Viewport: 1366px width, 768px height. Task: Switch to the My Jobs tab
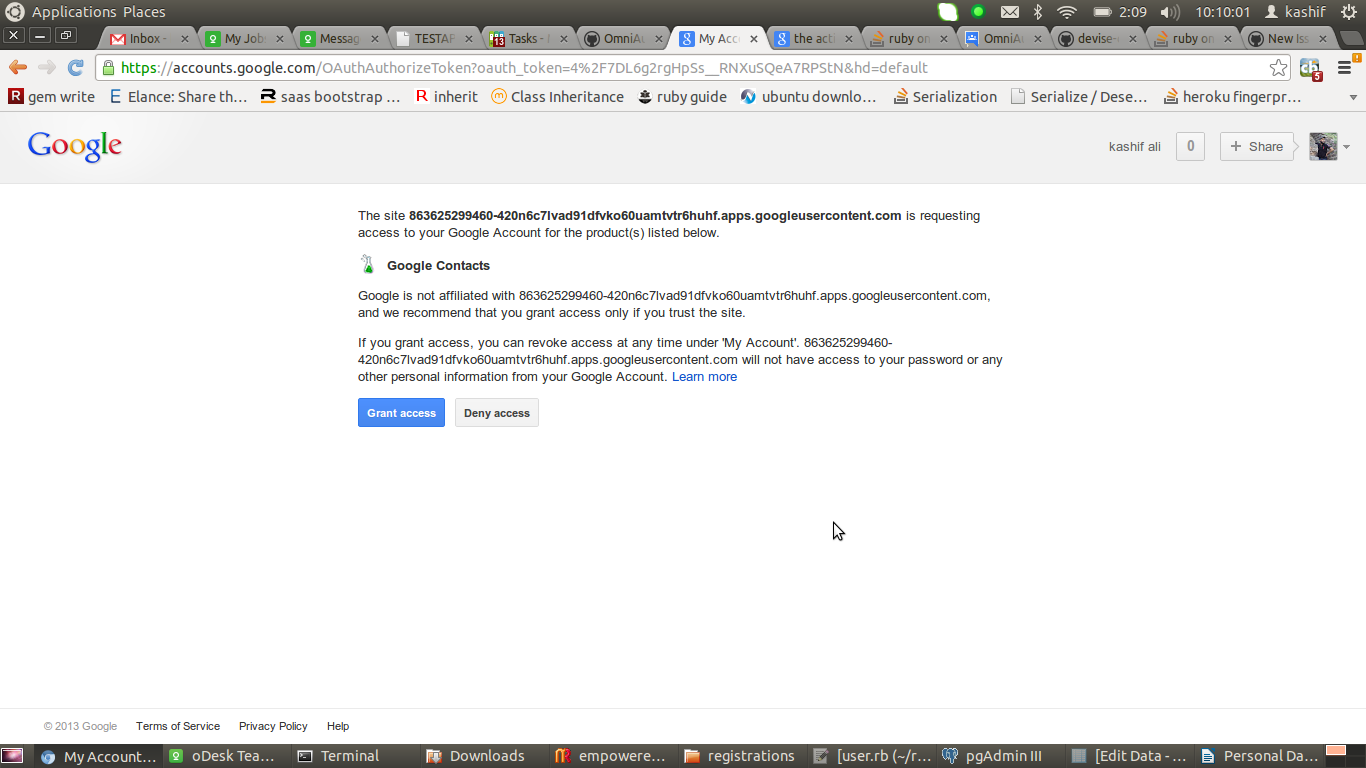(244, 39)
